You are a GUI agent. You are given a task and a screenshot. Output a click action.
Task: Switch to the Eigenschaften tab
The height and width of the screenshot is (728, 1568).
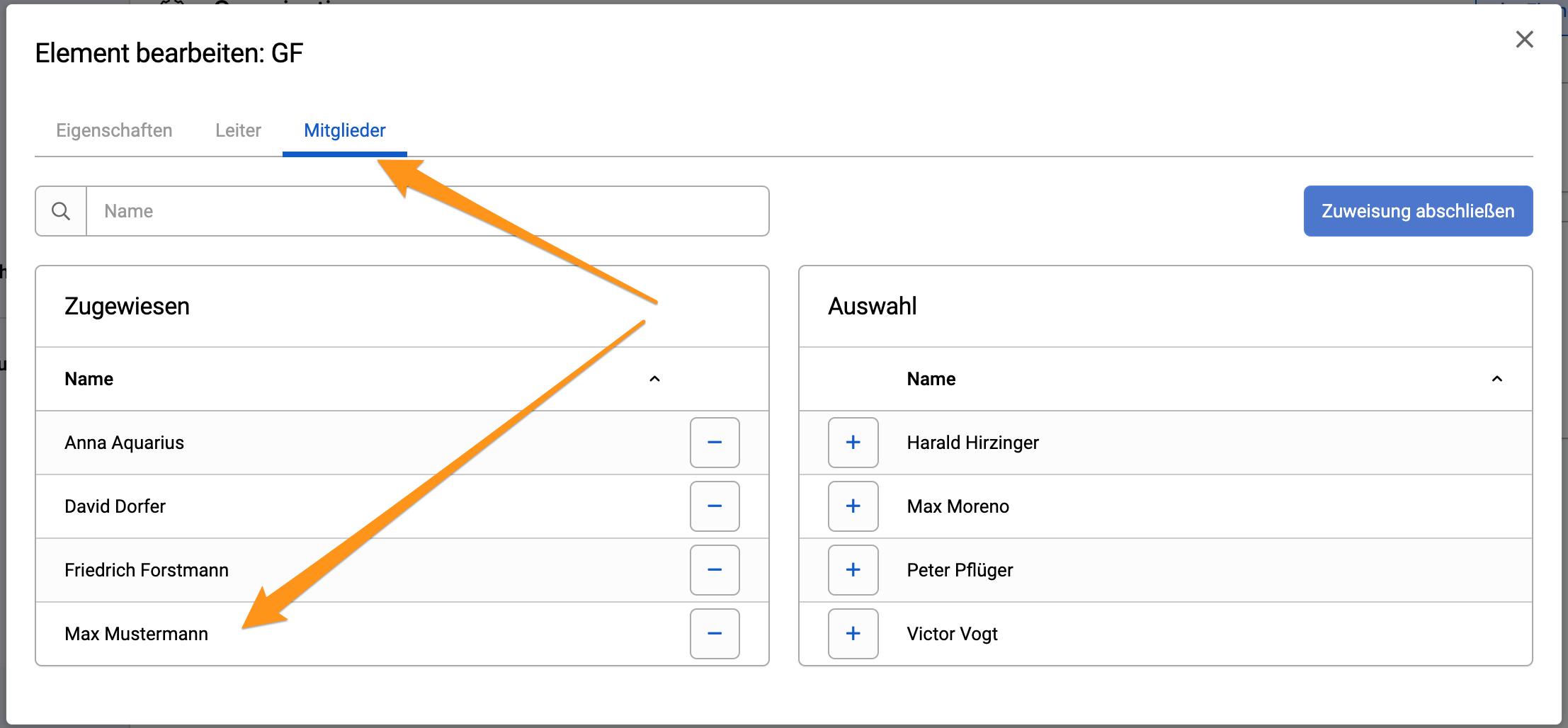click(x=114, y=130)
